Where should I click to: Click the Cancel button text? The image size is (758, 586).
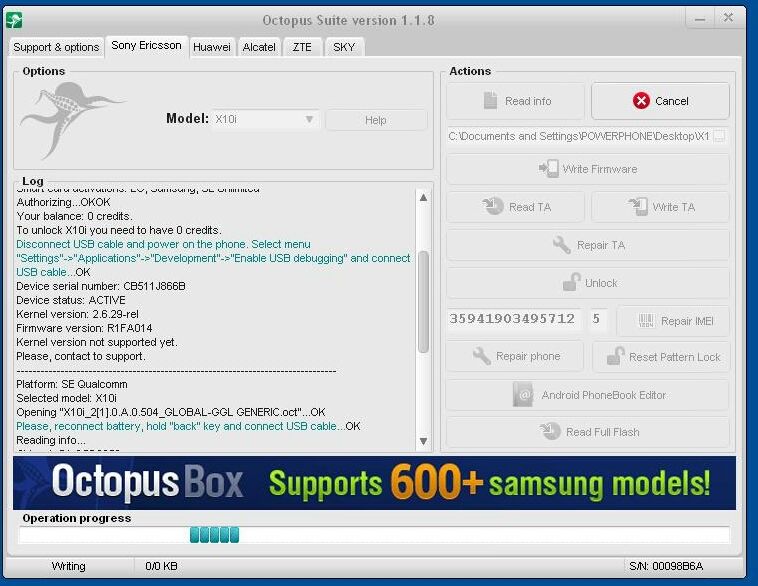pyautogui.click(x=671, y=101)
